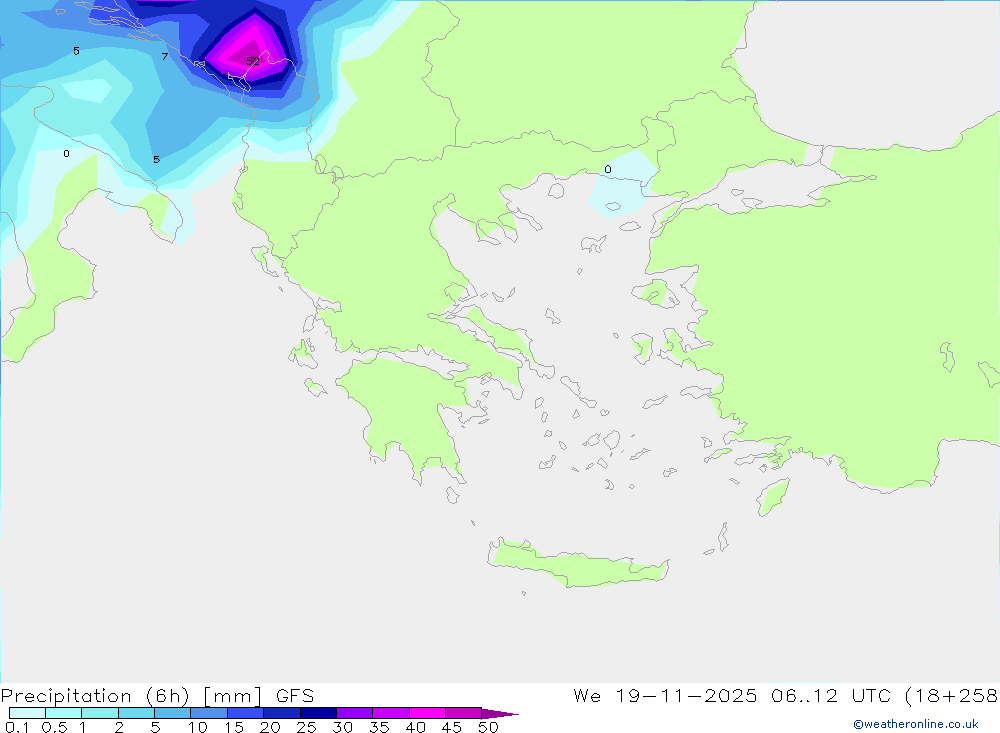The width and height of the screenshot is (1000, 733).
Task: Click the 10 mm blue legend swatch
Action: [209, 713]
